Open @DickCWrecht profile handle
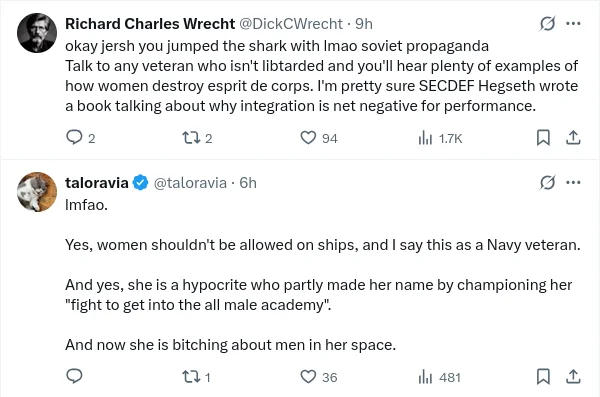600x397 pixels. 291,24
